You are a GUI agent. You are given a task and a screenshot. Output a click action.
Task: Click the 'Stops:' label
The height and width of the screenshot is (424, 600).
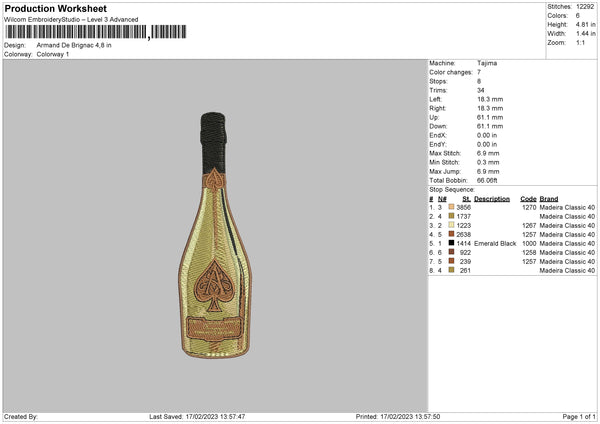point(438,81)
